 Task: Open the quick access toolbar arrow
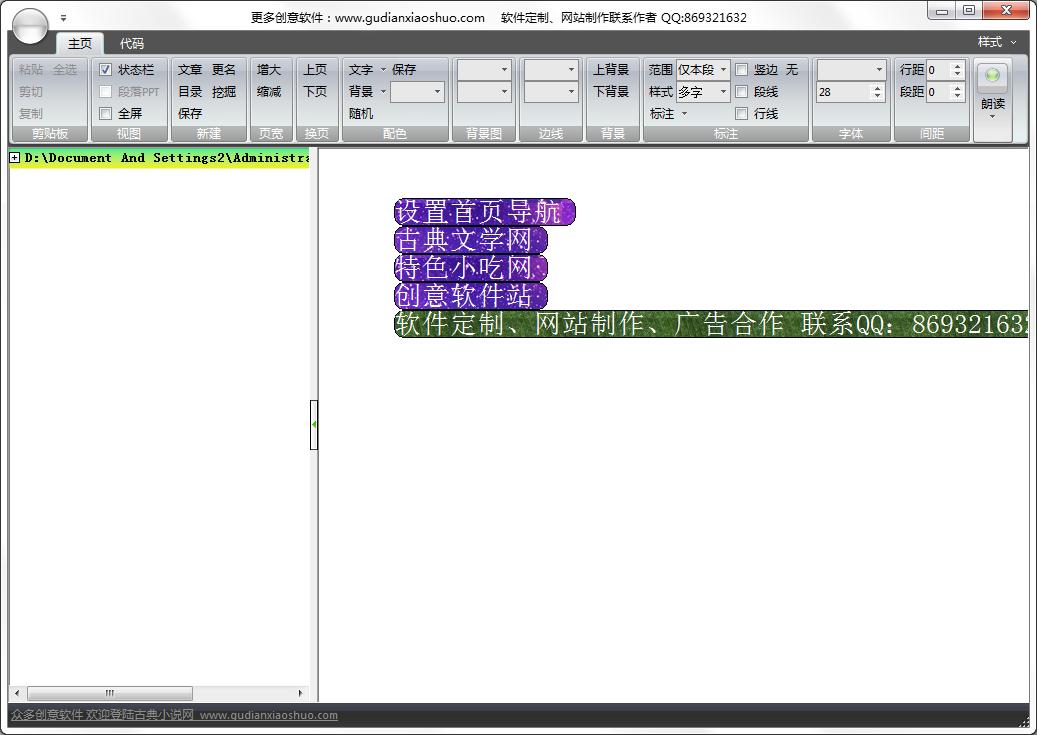coord(64,18)
